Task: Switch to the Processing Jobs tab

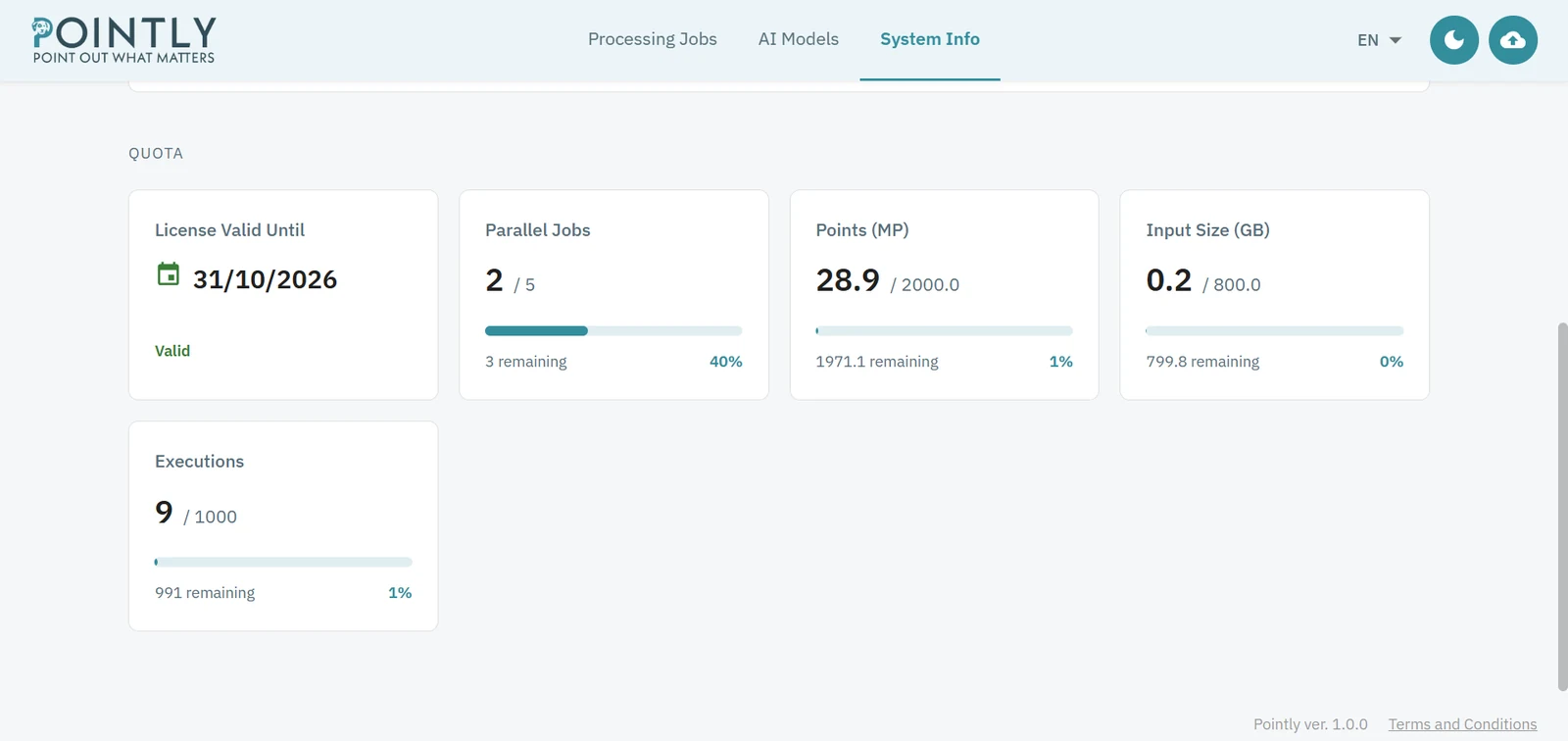Action: pyautogui.click(x=653, y=39)
